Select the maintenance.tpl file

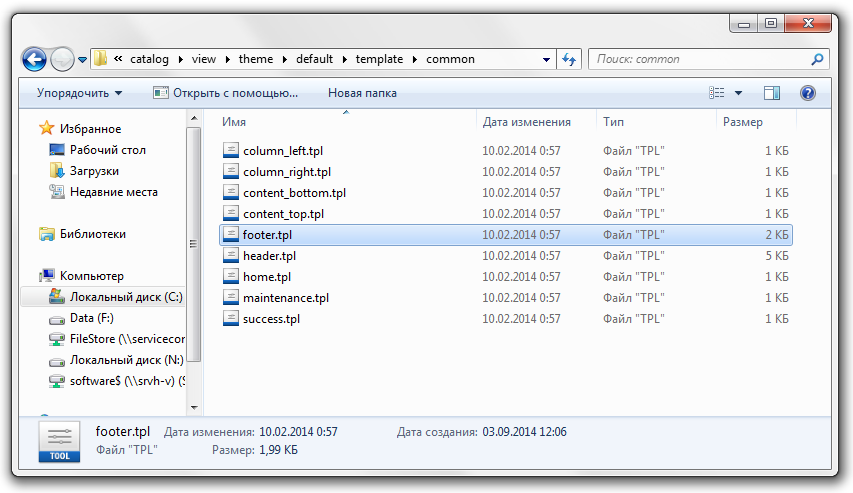[285, 298]
